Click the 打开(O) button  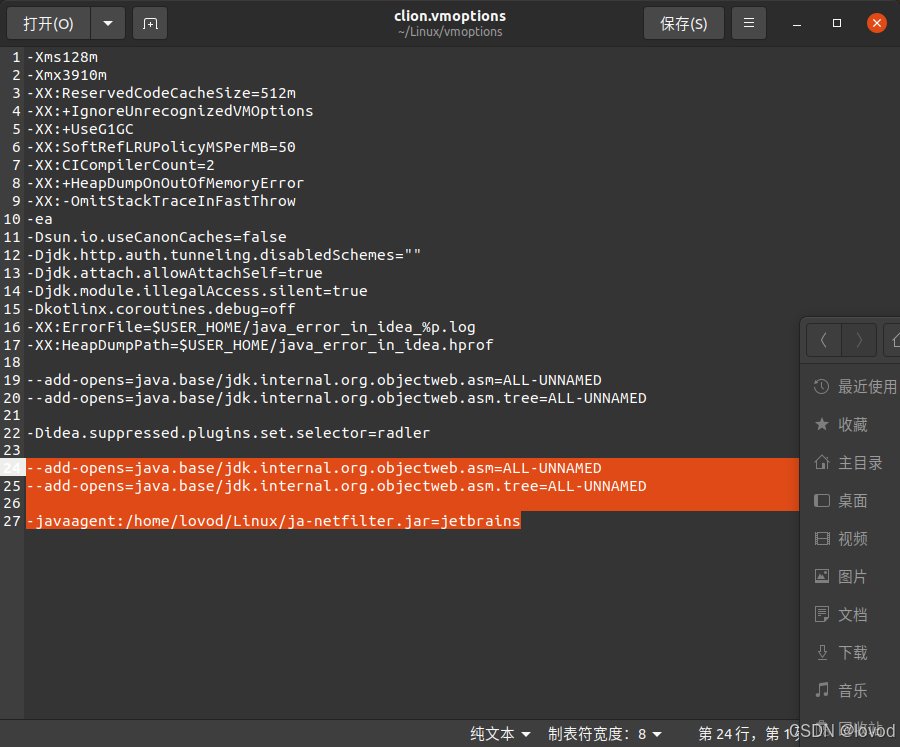click(x=48, y=22)
